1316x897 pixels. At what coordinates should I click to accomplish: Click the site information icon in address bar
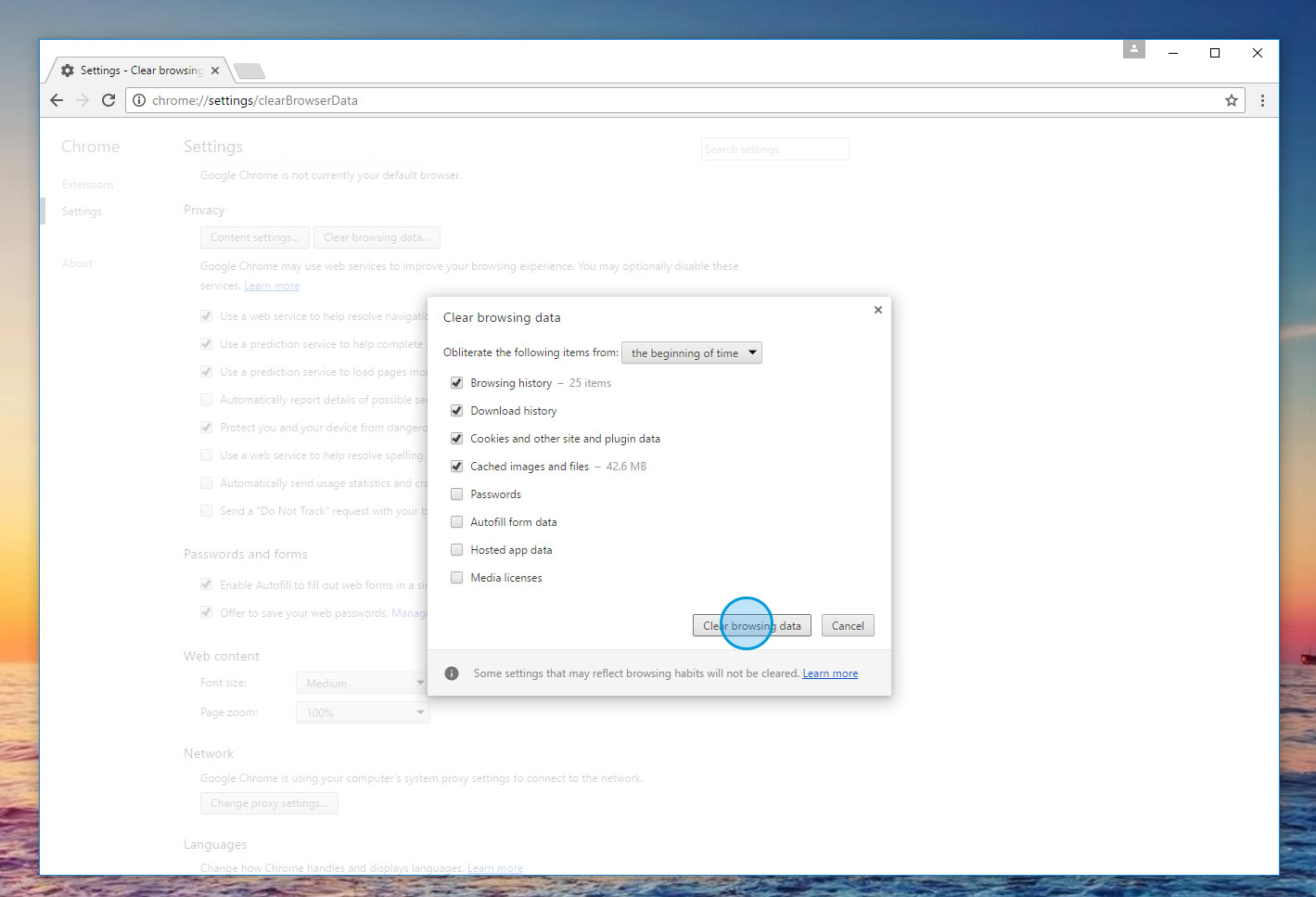click(139, 100)
